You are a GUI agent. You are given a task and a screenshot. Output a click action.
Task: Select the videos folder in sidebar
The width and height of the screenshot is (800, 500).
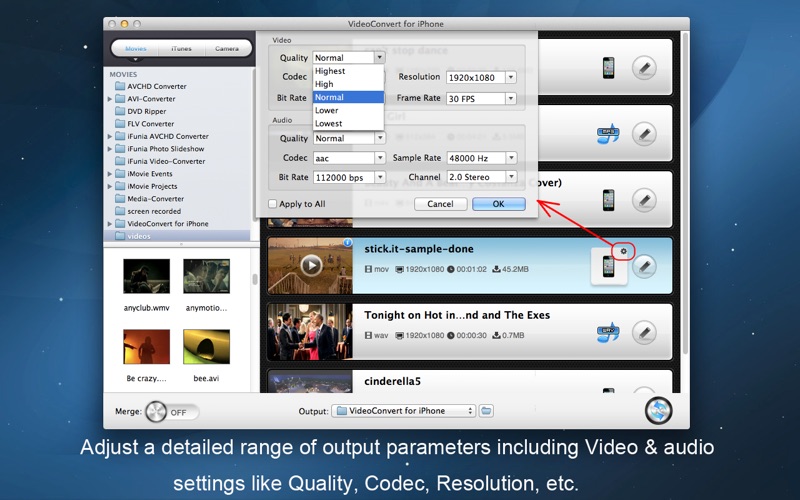(x=177, y=236)
